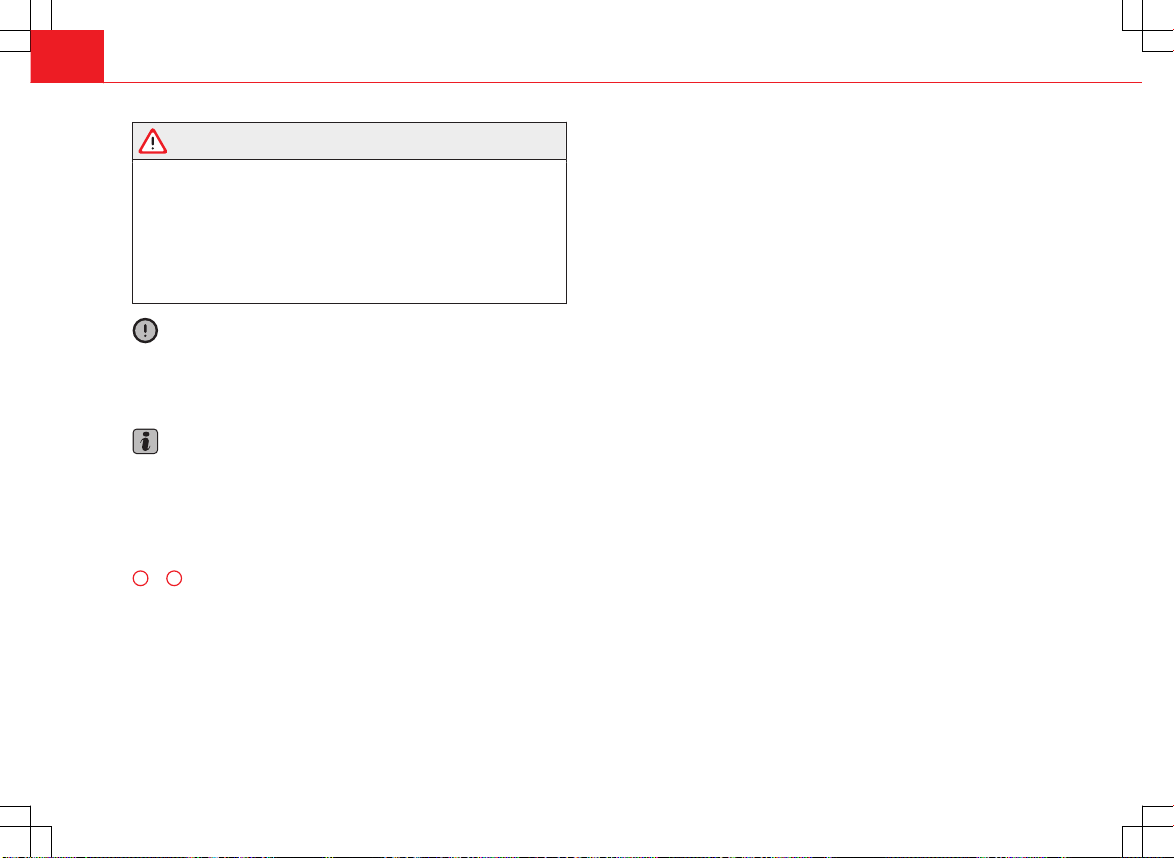Click the bottom-left corner crop mark
The height and width of the screenshot is (858, 1174).
31,827
